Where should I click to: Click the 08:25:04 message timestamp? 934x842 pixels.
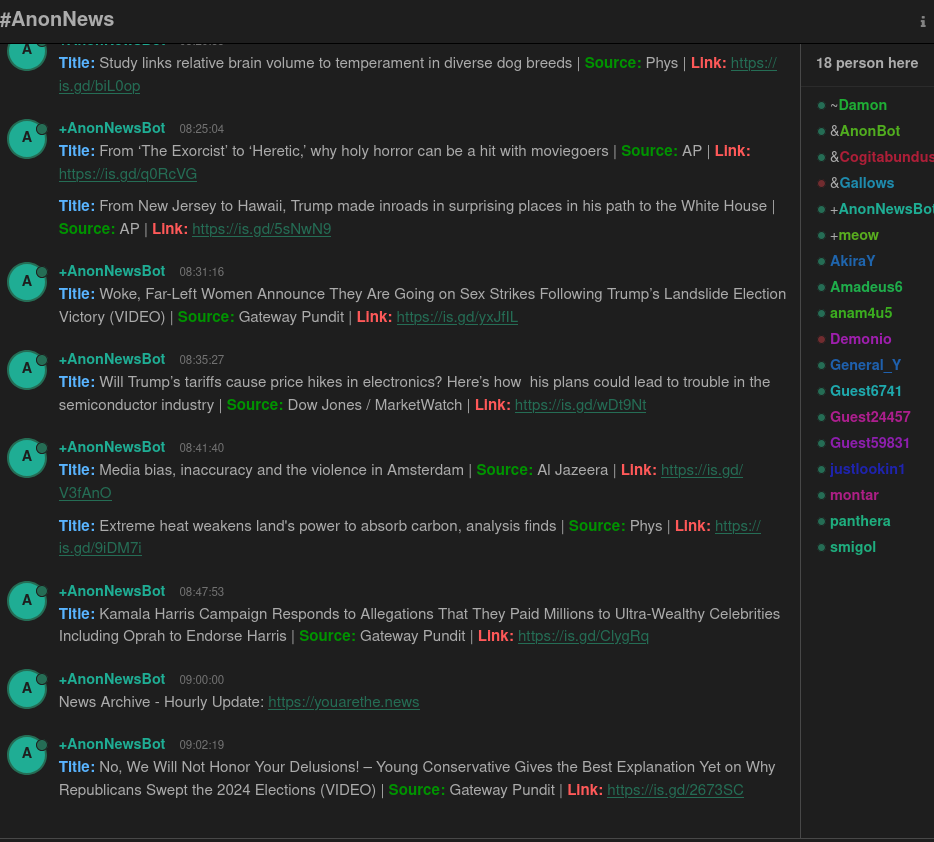(x=202, y=129)
